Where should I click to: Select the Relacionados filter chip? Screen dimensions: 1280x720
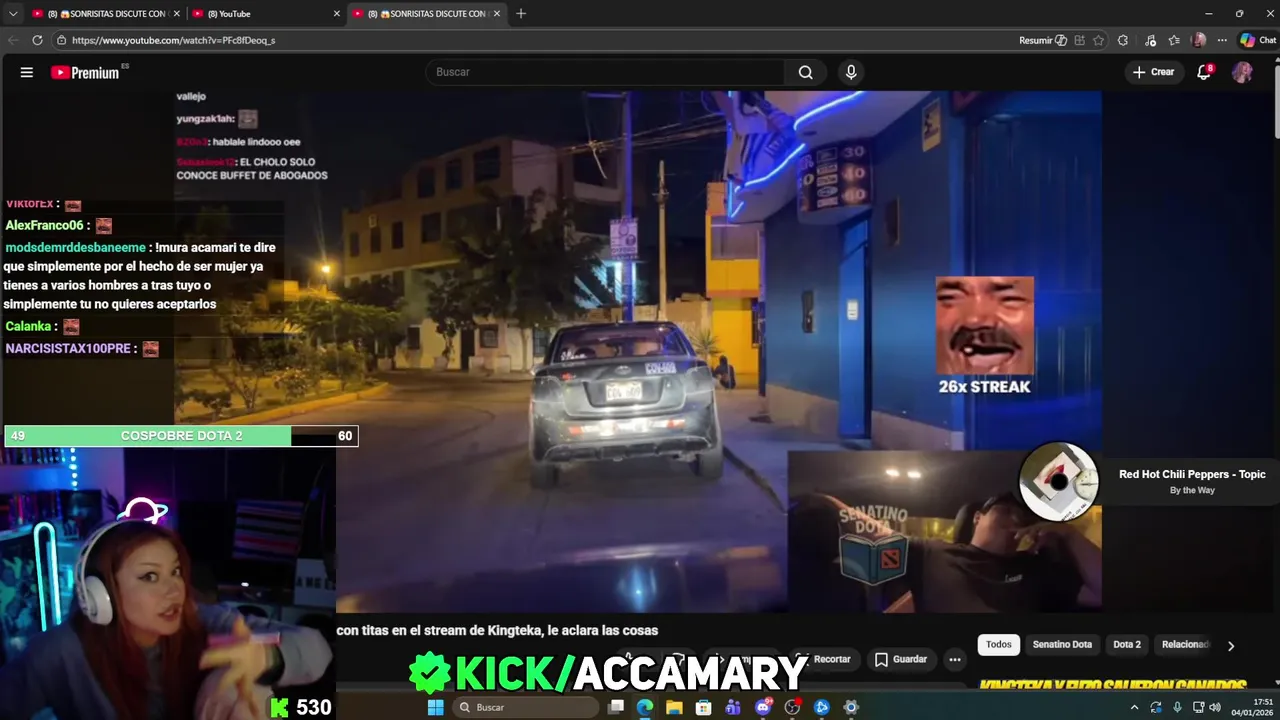[1185, 645]
